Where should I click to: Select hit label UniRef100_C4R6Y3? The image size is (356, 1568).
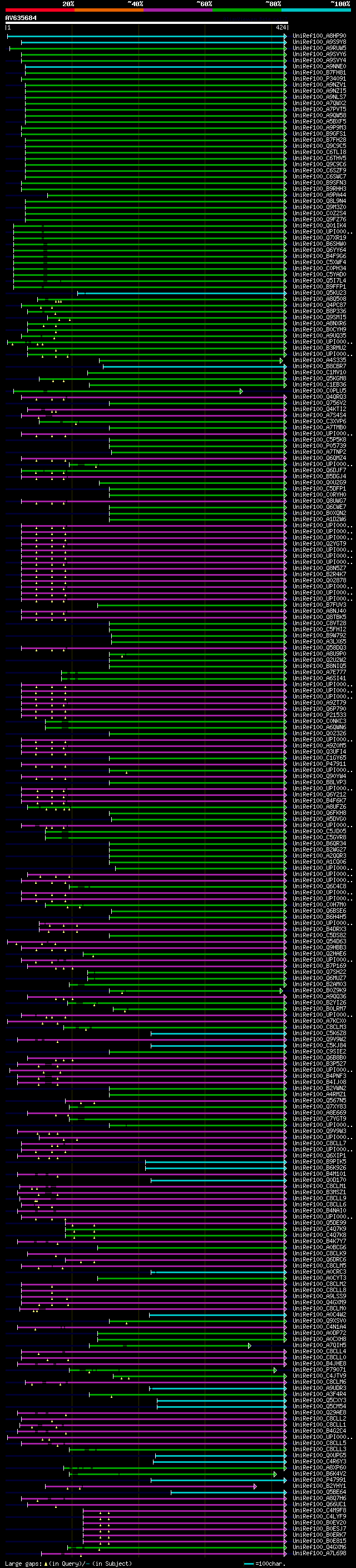(x=319, y=1461)
